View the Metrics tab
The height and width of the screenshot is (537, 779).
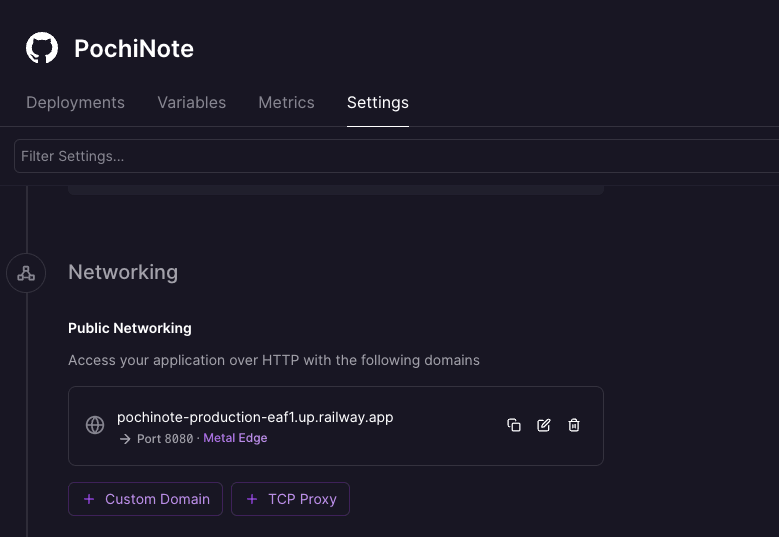[286, 102]
